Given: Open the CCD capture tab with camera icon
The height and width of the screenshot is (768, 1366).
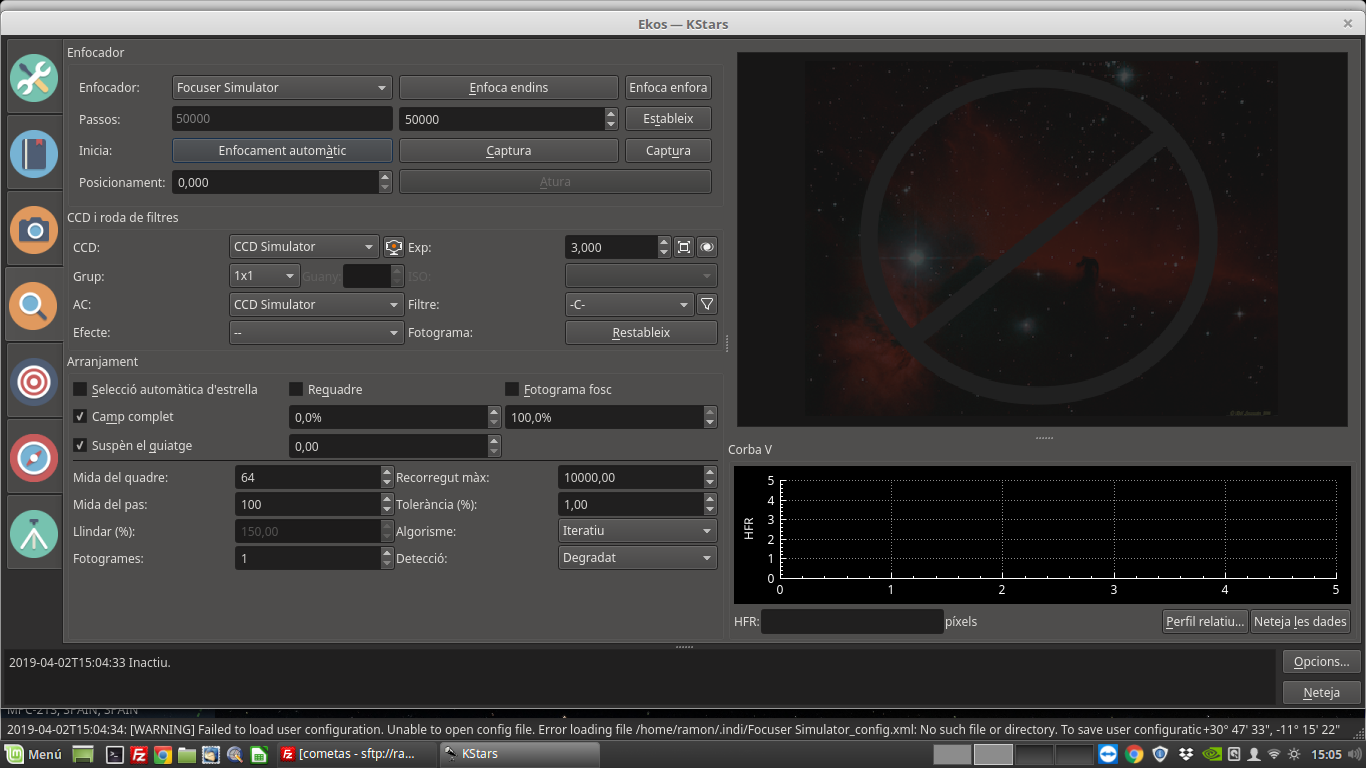Looking at the screenshot, I should [34, 230].
